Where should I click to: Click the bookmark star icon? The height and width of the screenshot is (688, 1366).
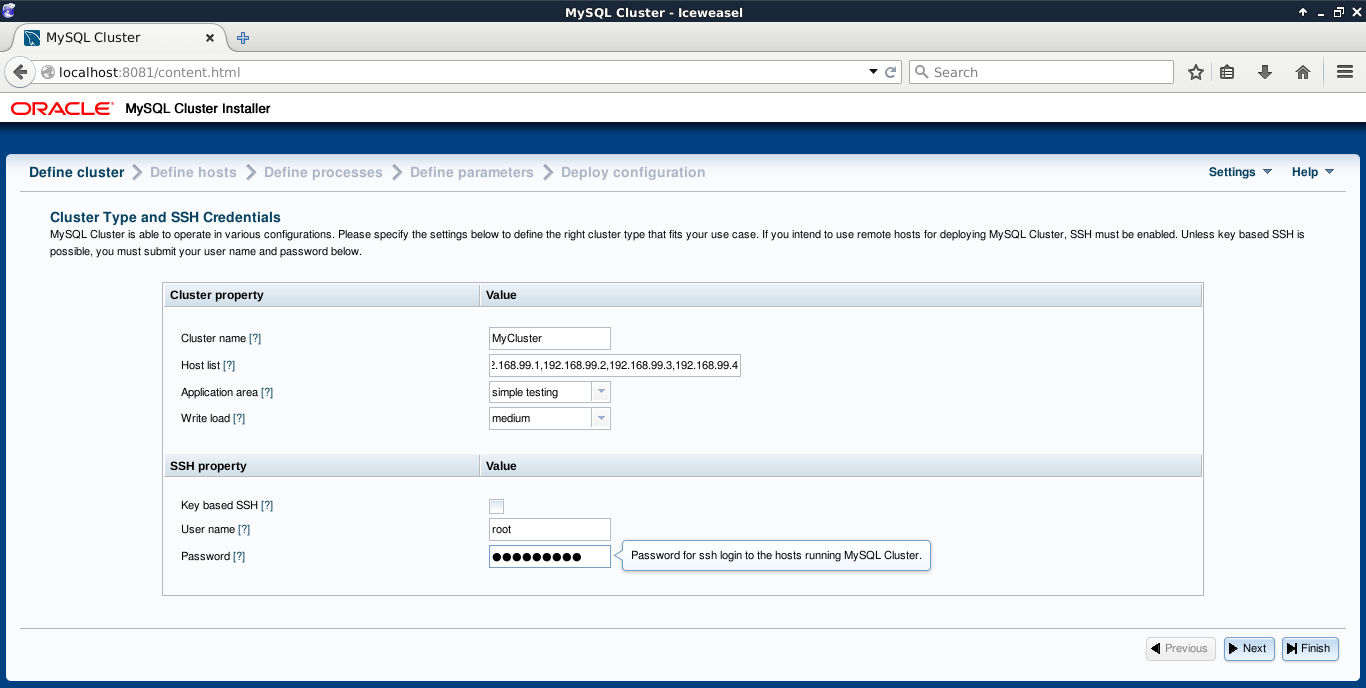point(1195,72)
